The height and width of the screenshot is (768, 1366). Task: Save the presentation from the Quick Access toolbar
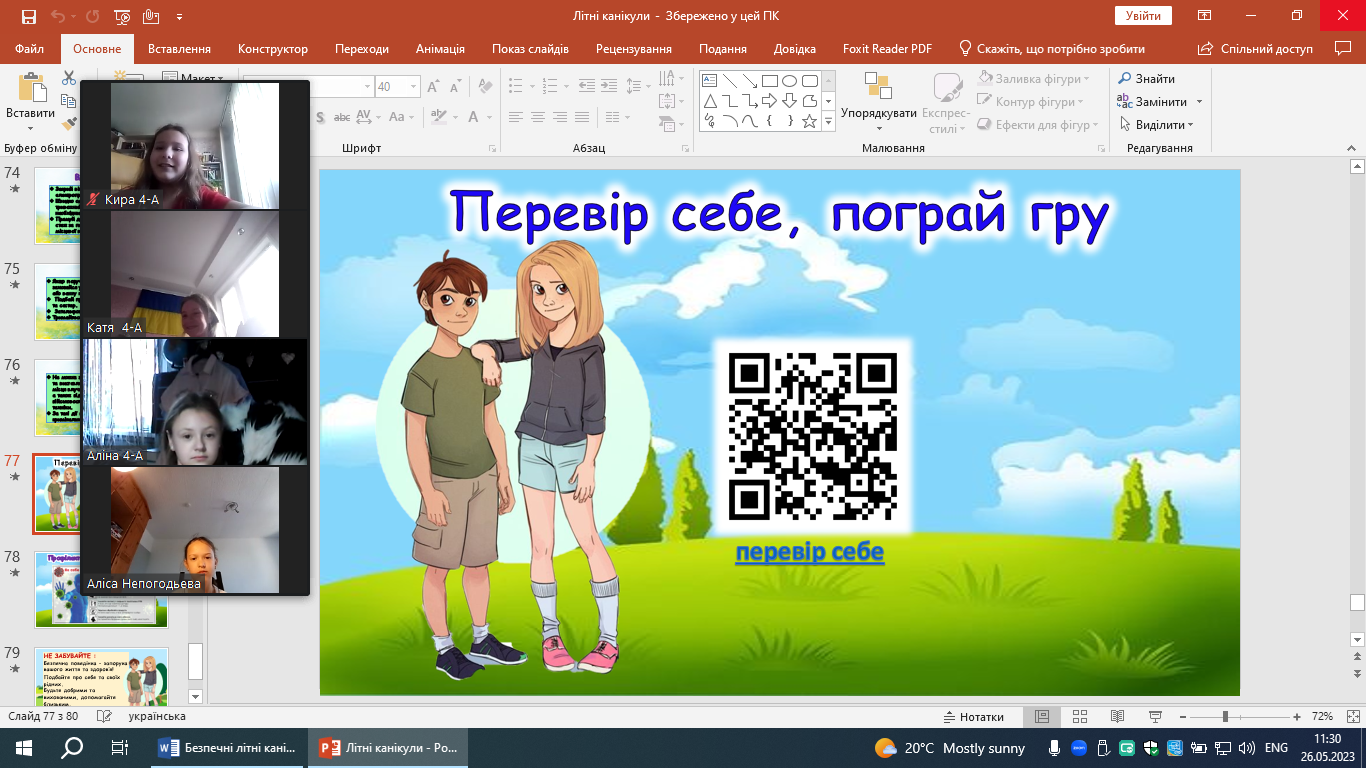coord(28,17)
